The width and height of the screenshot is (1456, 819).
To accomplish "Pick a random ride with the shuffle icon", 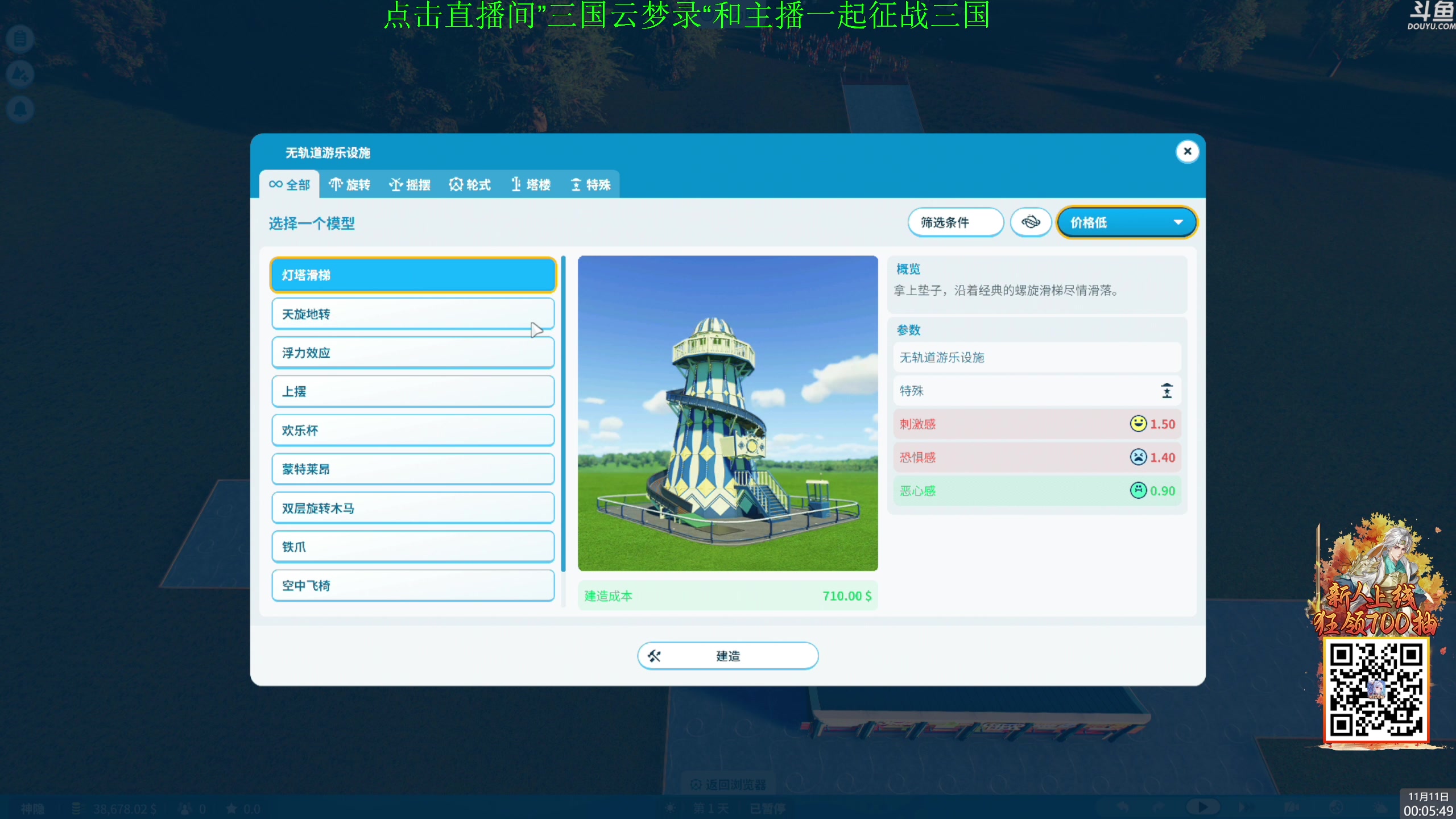I will (x=1031, y=222).
